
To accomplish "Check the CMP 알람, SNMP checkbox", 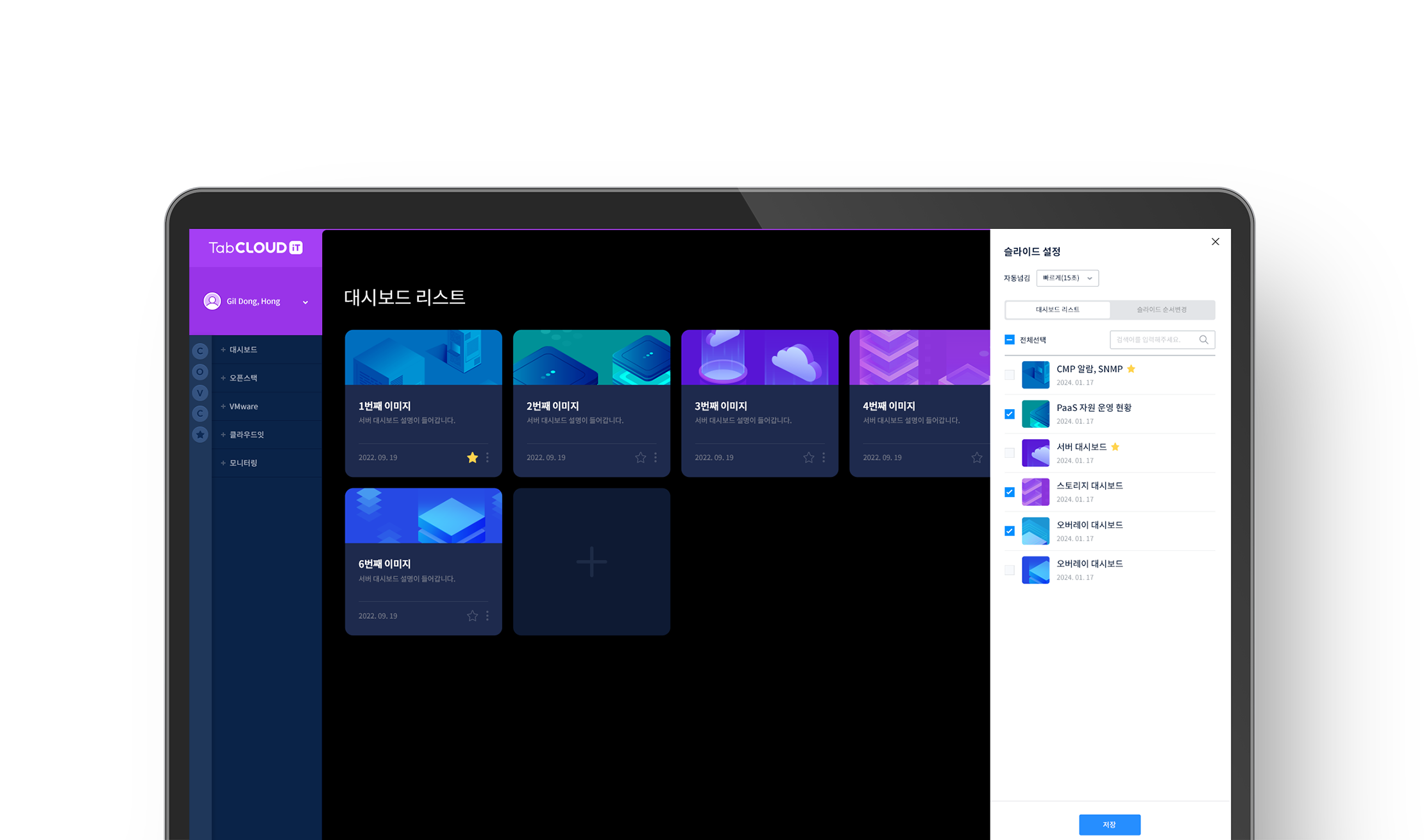I will (1009, 374).
